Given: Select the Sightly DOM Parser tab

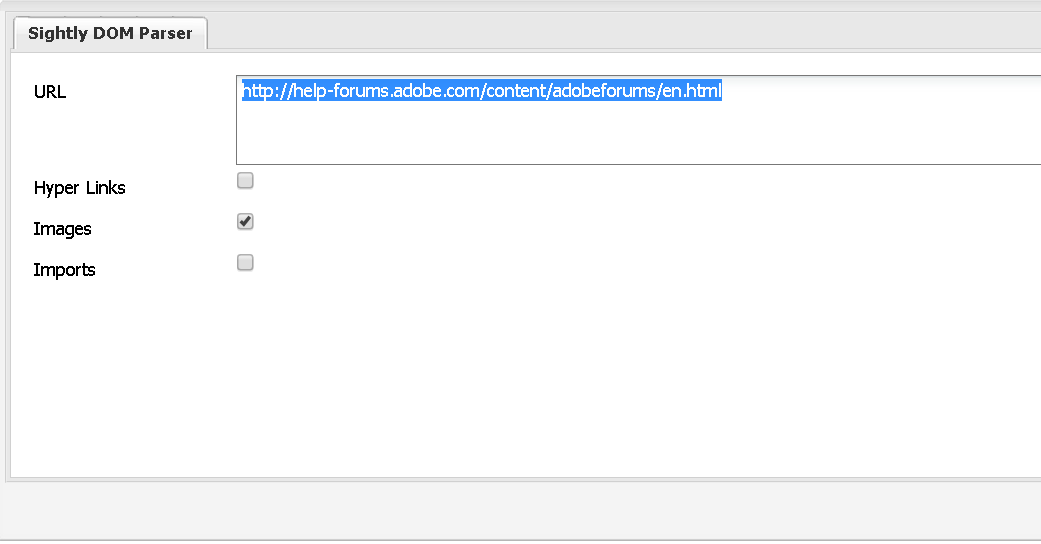Looking at the screenshot, I should tap(109, 33).
